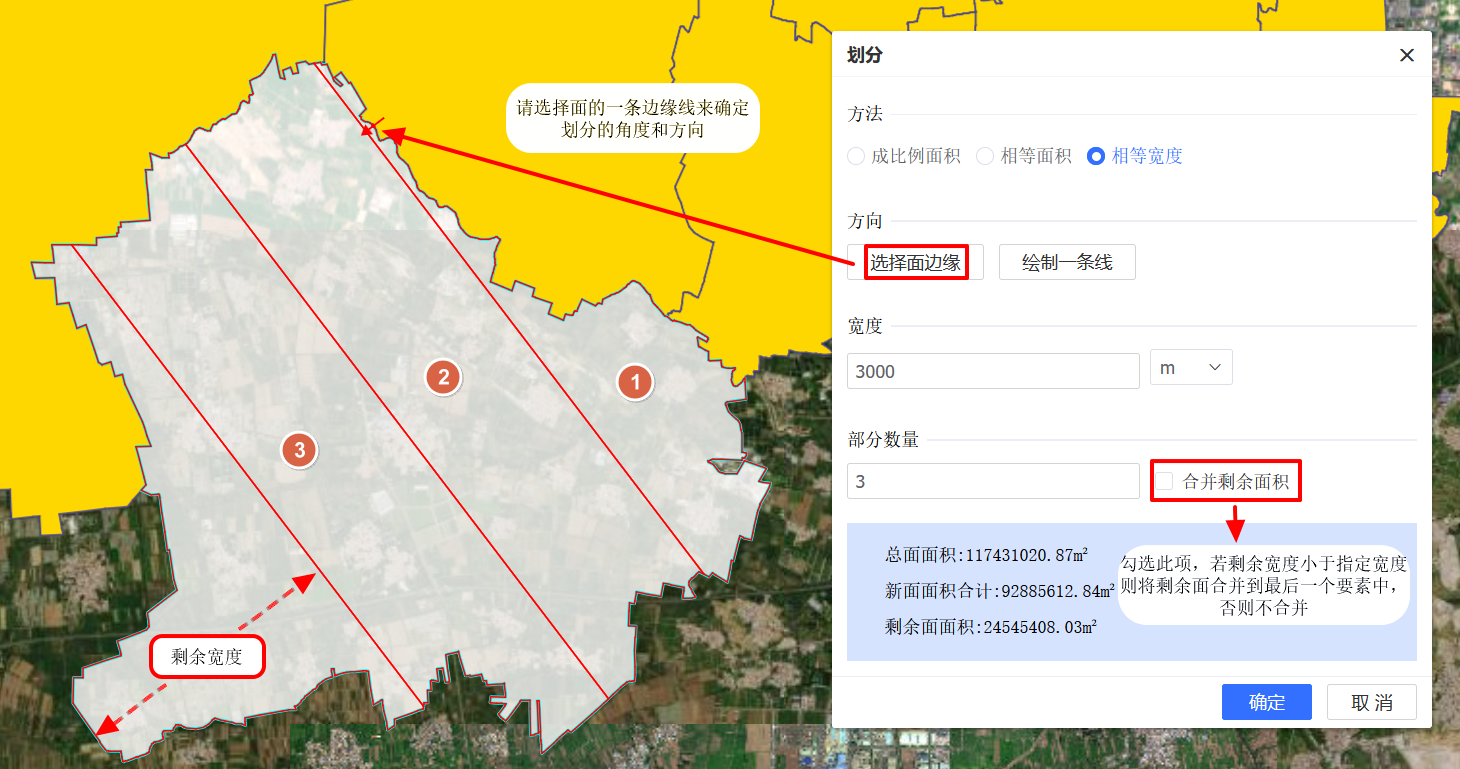
Task: Click map marker number 1
Action: (634, 382)
